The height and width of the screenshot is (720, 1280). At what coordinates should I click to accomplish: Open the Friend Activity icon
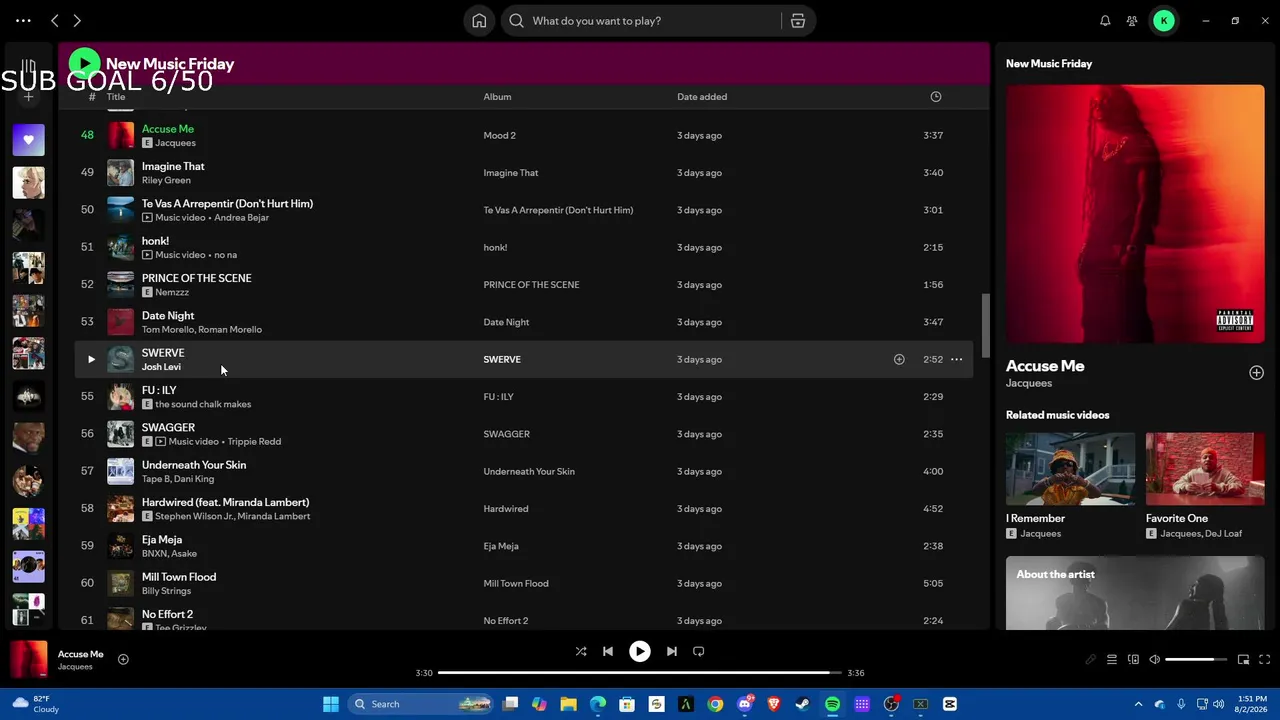(x=1132, y=21)
